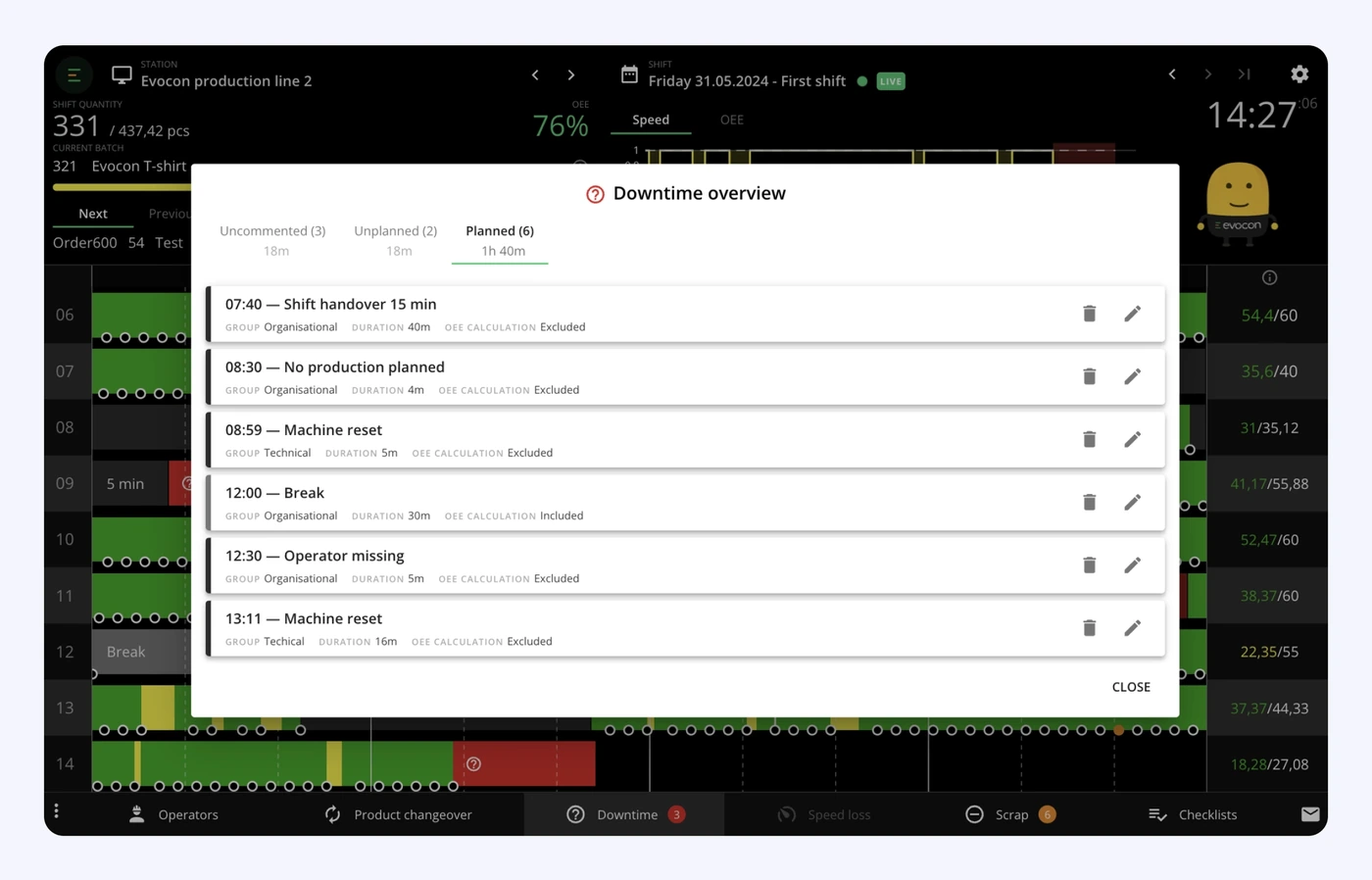Image resolution: width=1372 pixels, height=880 pixels.
Task: Close the Downtime overview dialog
Action: pos(1131,687)
